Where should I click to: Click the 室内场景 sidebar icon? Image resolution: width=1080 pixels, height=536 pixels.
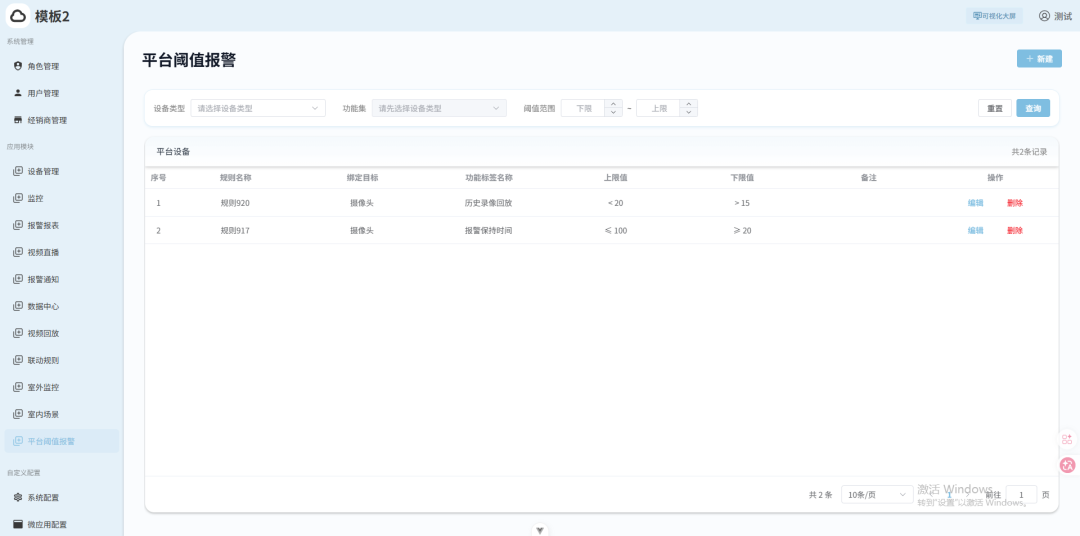click(x=18, y=414)
